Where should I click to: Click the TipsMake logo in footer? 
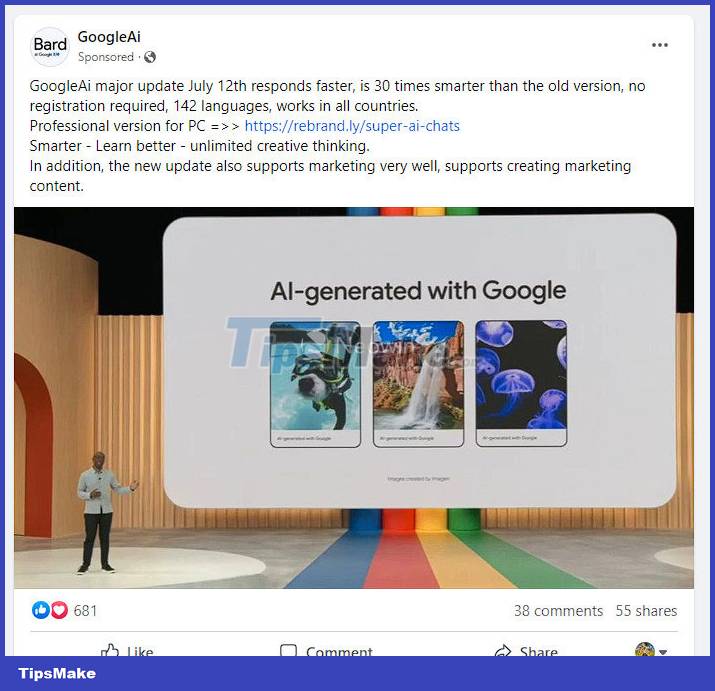point(57,673)
